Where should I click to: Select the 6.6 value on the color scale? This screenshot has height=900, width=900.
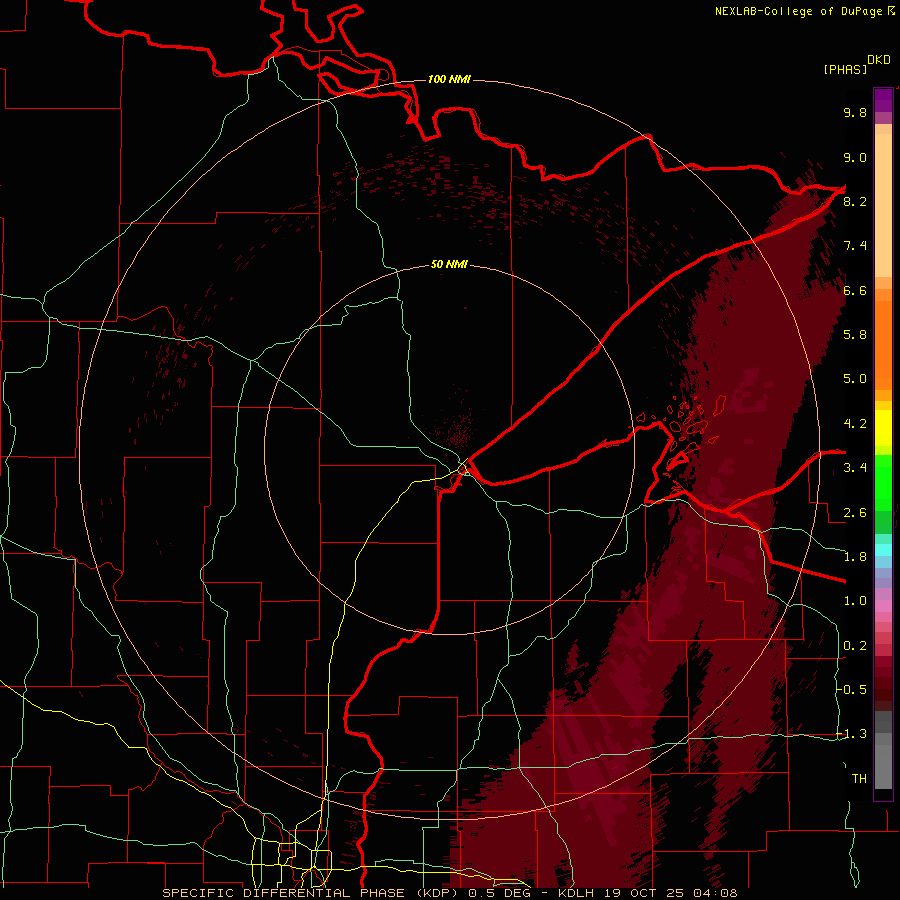855,290
